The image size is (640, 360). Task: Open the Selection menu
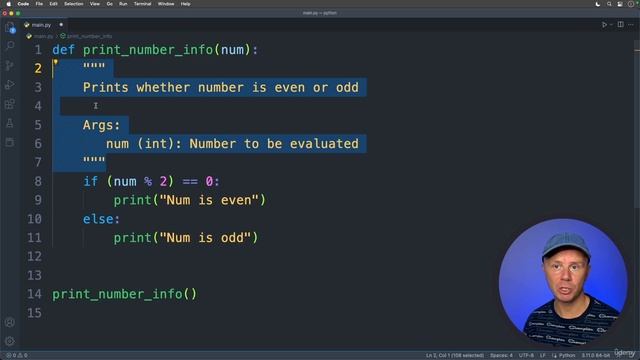point(74,4)
